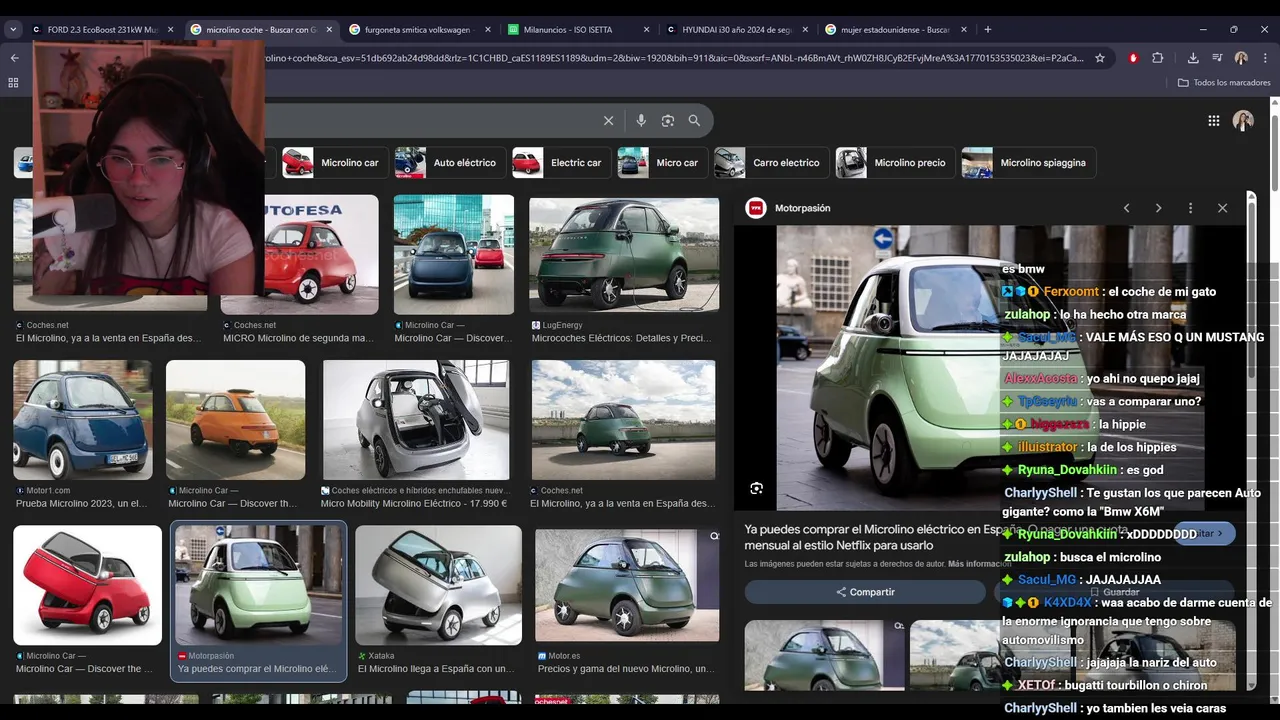Bookmark this page with the star icon
Image resolution: width=1280 pixels, height=720 pixels.
[x=1100, y=58]
